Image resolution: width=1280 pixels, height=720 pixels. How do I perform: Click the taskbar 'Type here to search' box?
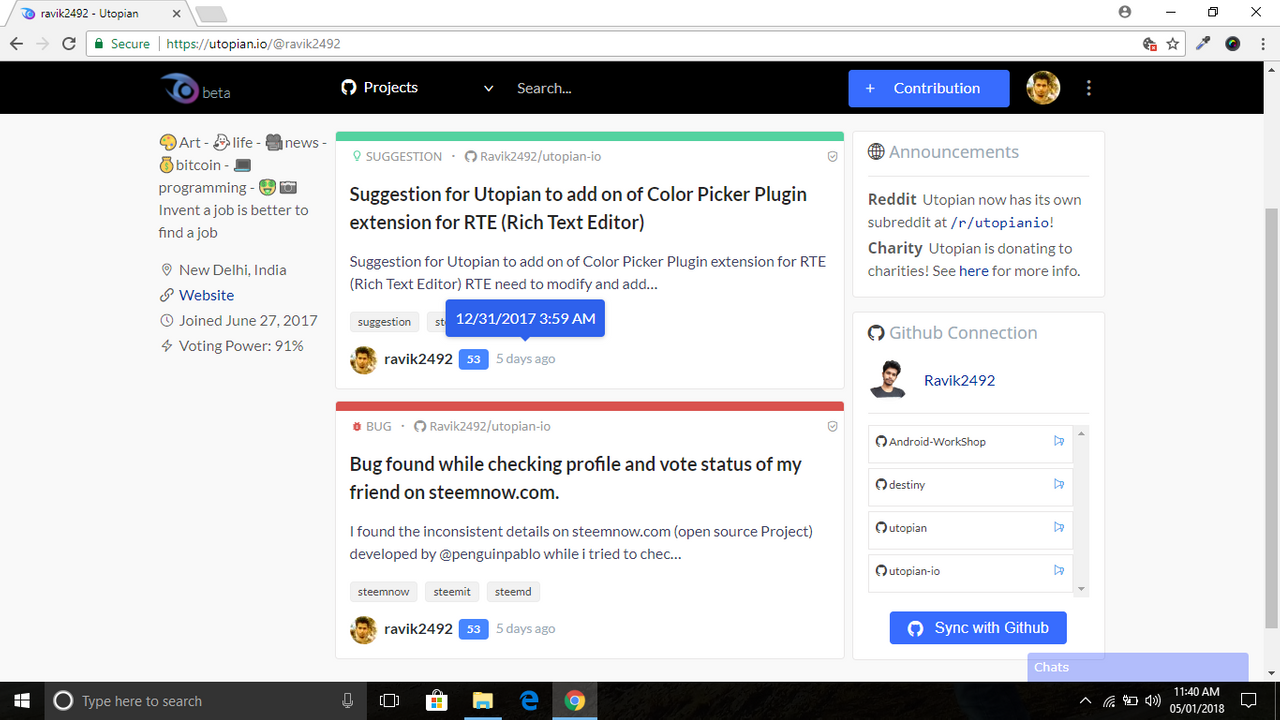click(205, 701)
